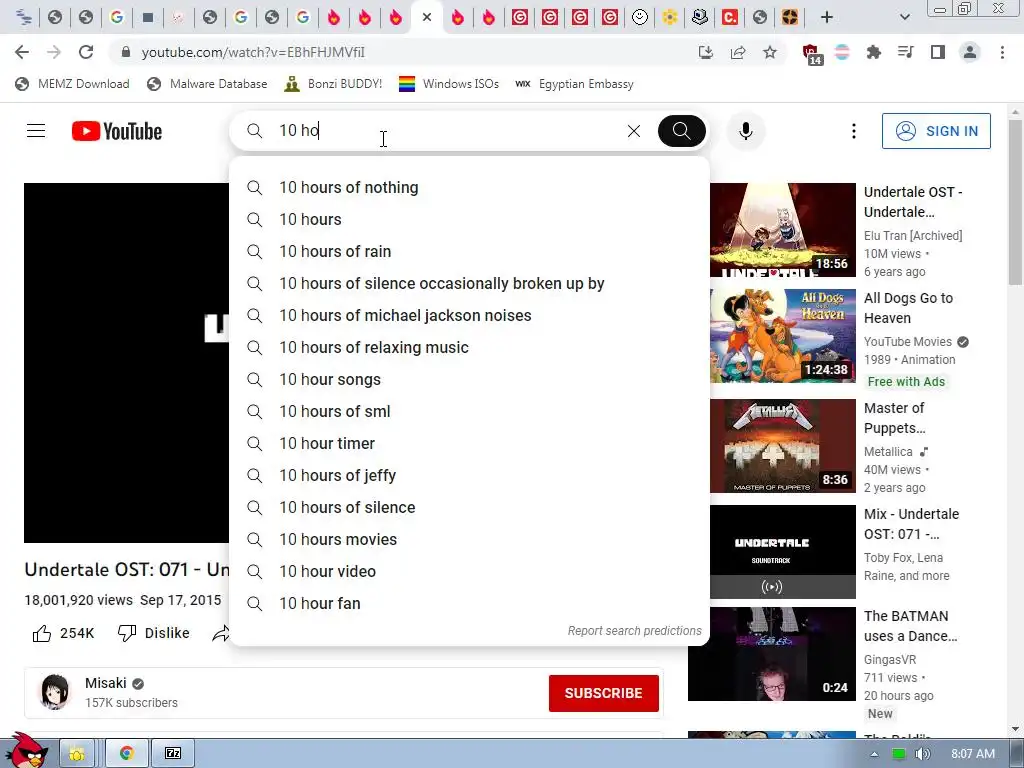The width and height of the screenshot is (1024, 768).
Task: Click the volume speaker tray icon
Action: [x=922, y=754]
